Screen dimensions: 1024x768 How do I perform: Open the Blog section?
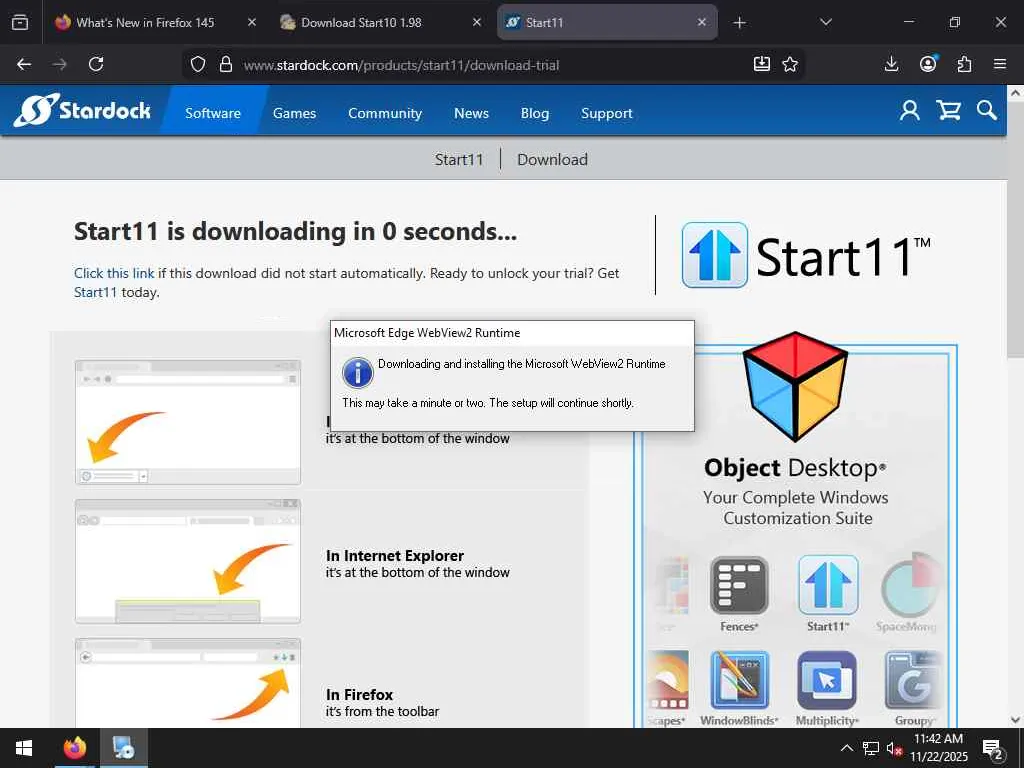(535, 113)
